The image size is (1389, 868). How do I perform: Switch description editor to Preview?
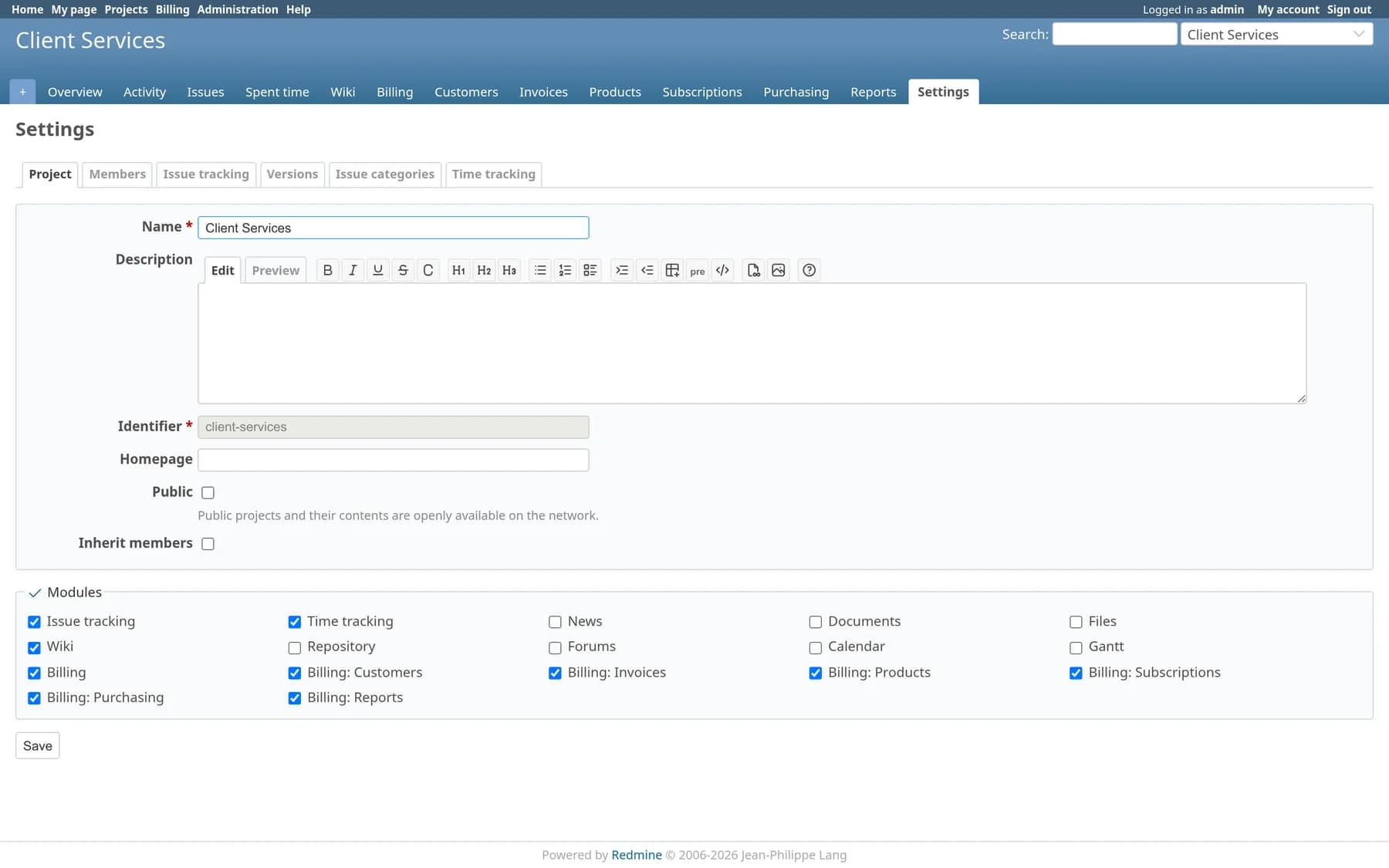[x=275, y=271]
